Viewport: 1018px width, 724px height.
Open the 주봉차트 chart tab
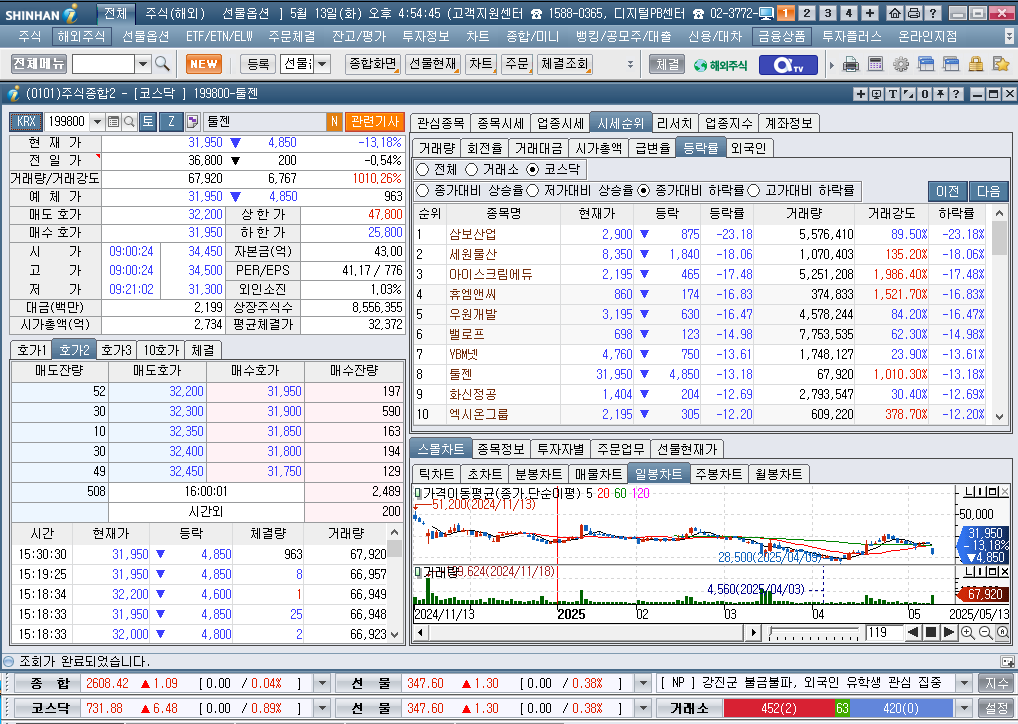click(719, 474)
